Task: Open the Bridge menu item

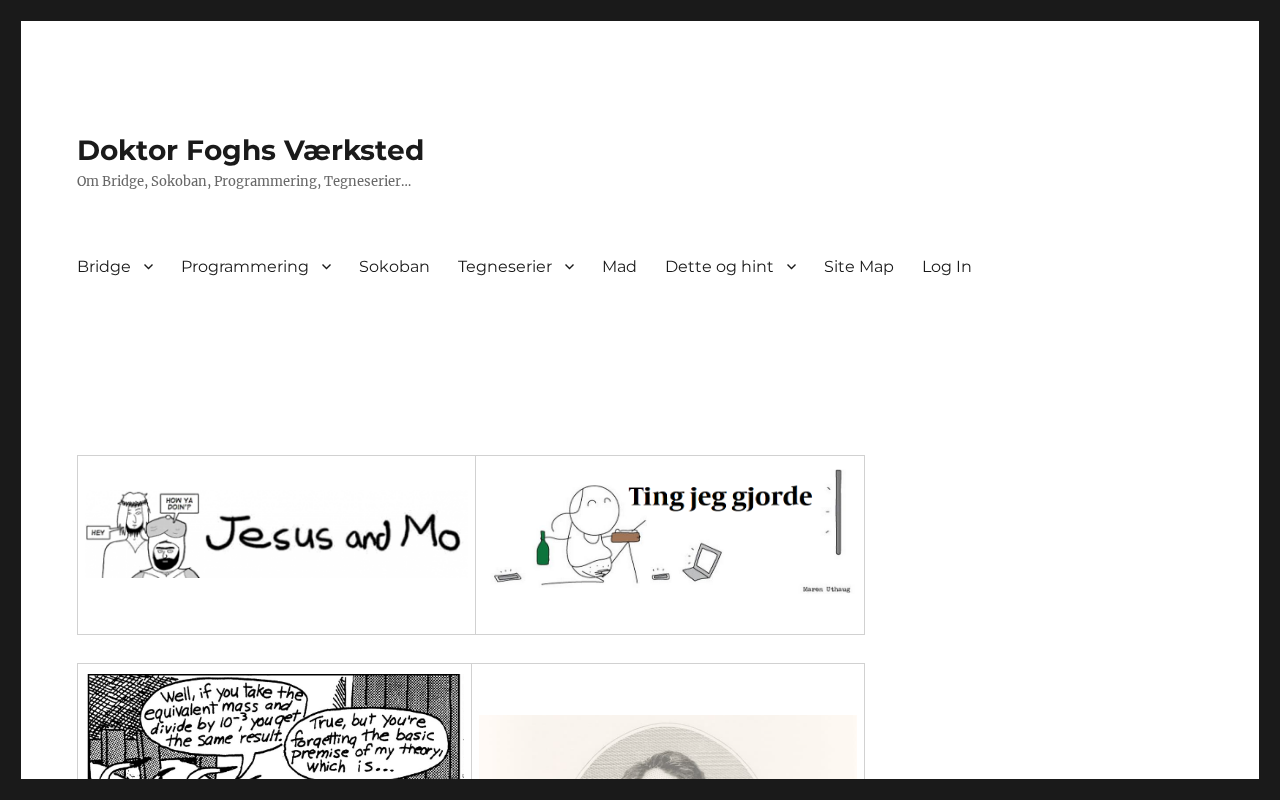Action: point(104,266)
